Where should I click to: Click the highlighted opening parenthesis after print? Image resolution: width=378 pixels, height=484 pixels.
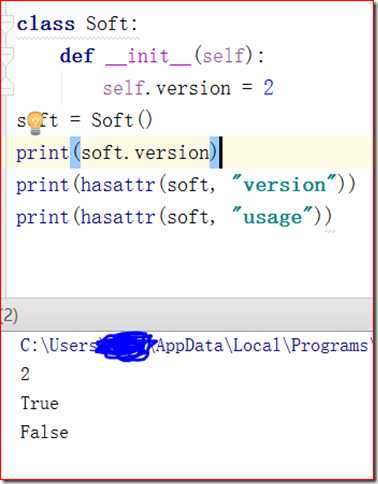pyautogui.click(x=75, y=153)
